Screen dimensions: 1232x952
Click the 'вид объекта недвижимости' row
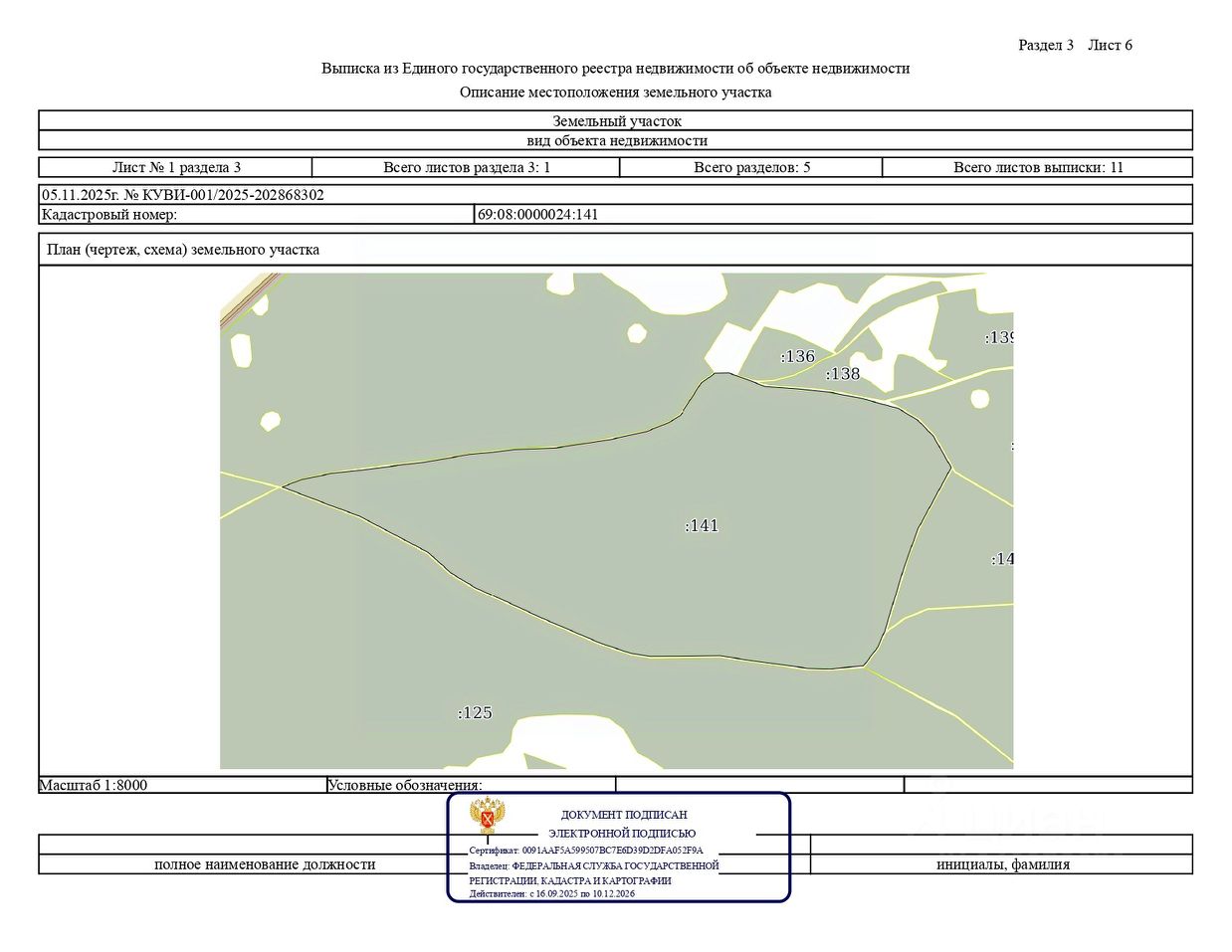pyautogui.click(x=616, y=141)
